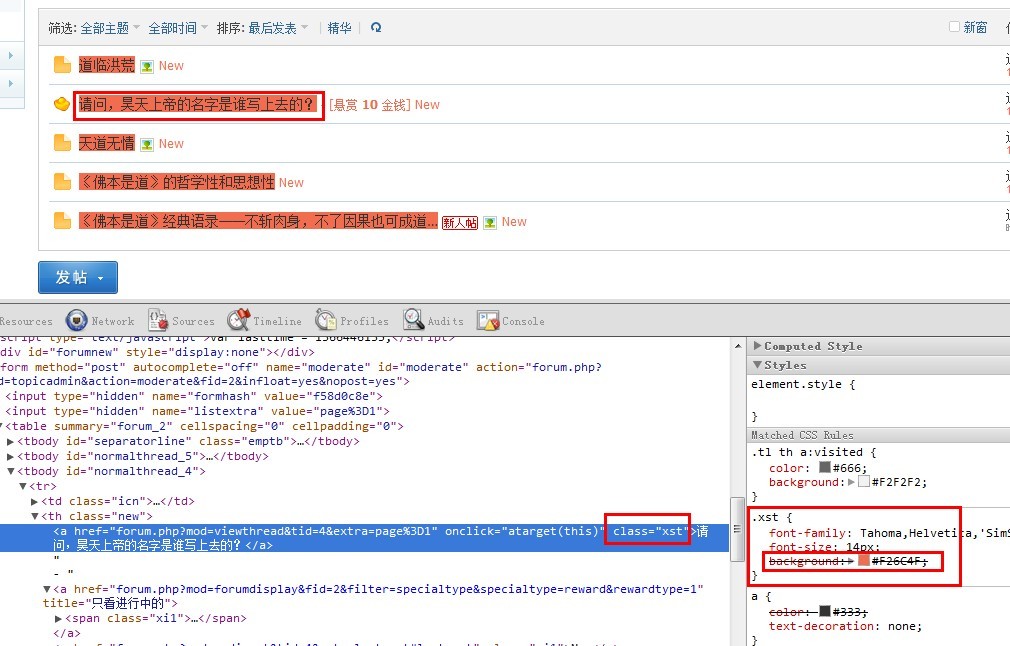Expand the Computed Style section
Screen dimensions: 1010x646
[758, 346]
